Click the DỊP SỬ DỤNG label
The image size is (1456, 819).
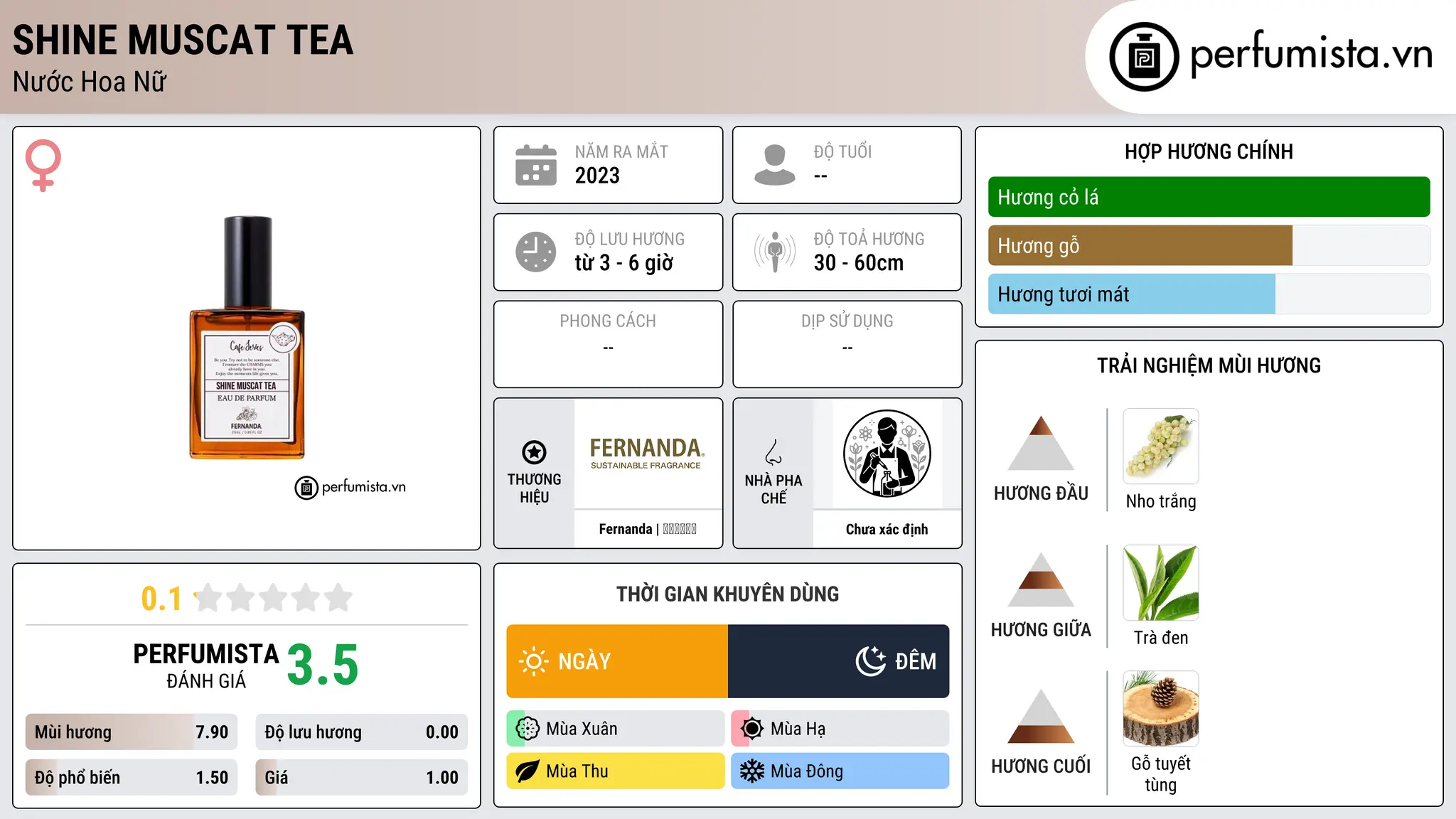click(847, 321)
